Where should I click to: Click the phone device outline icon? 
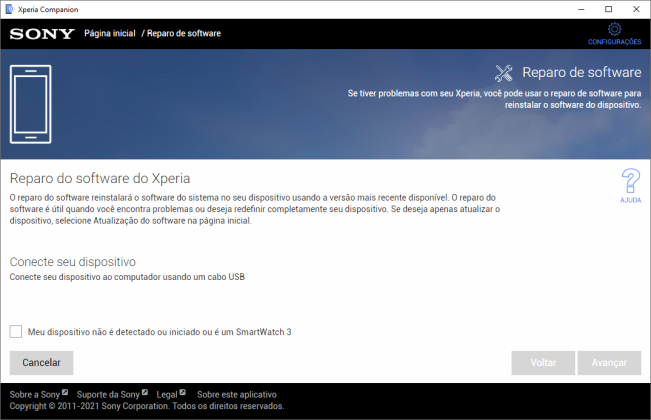tap(31, 104)
